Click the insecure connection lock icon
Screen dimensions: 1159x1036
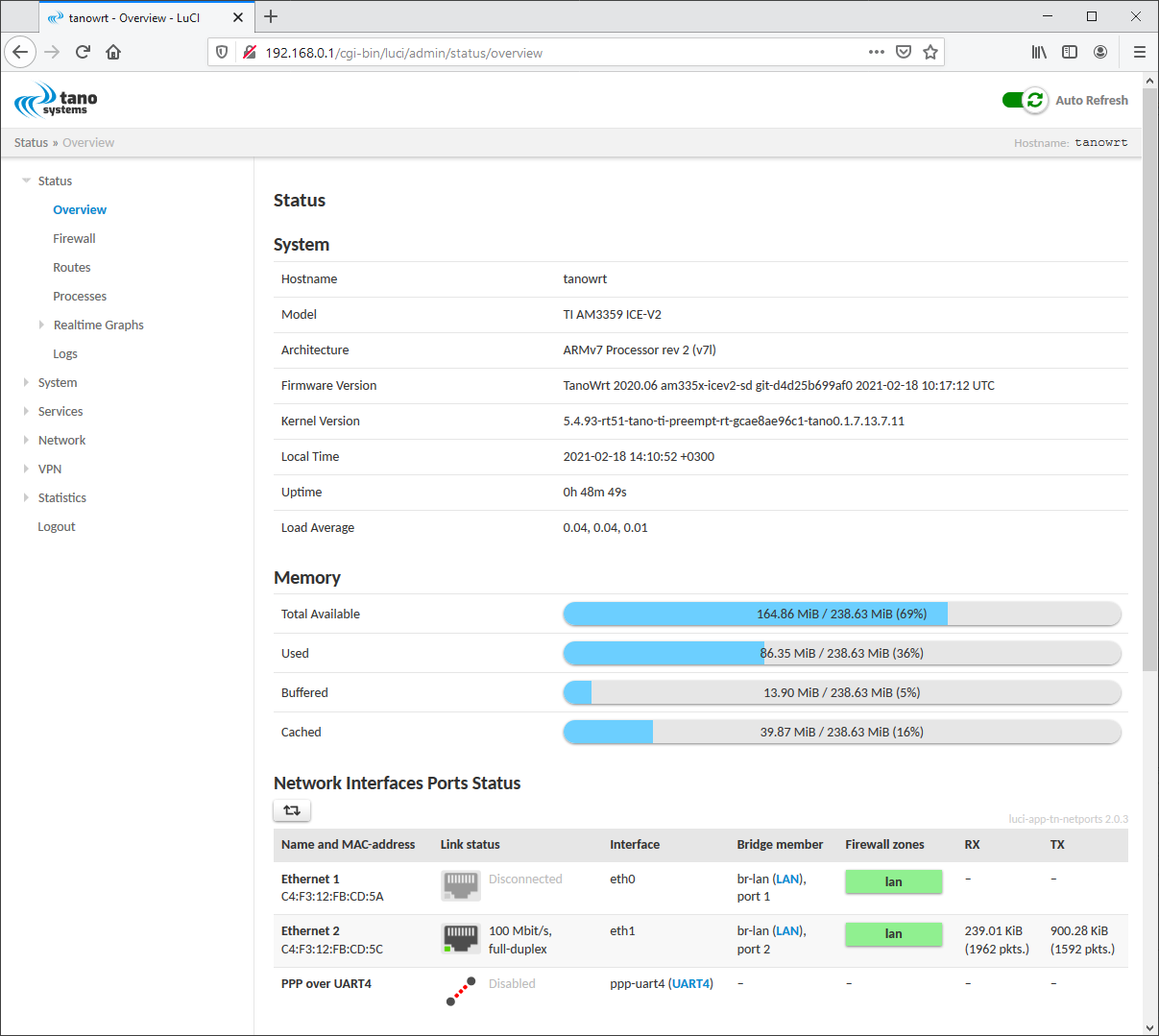coord(250,52)
